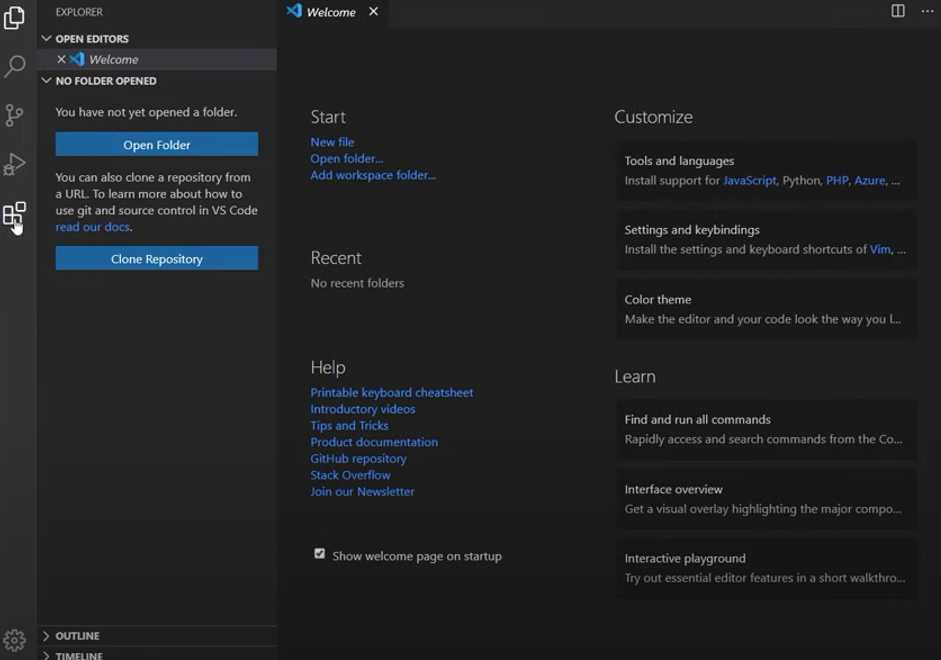The height and width of the screenshot is (660, 941).
Task: Click Join our Newsletter link
Action: (x=362, y=491)
